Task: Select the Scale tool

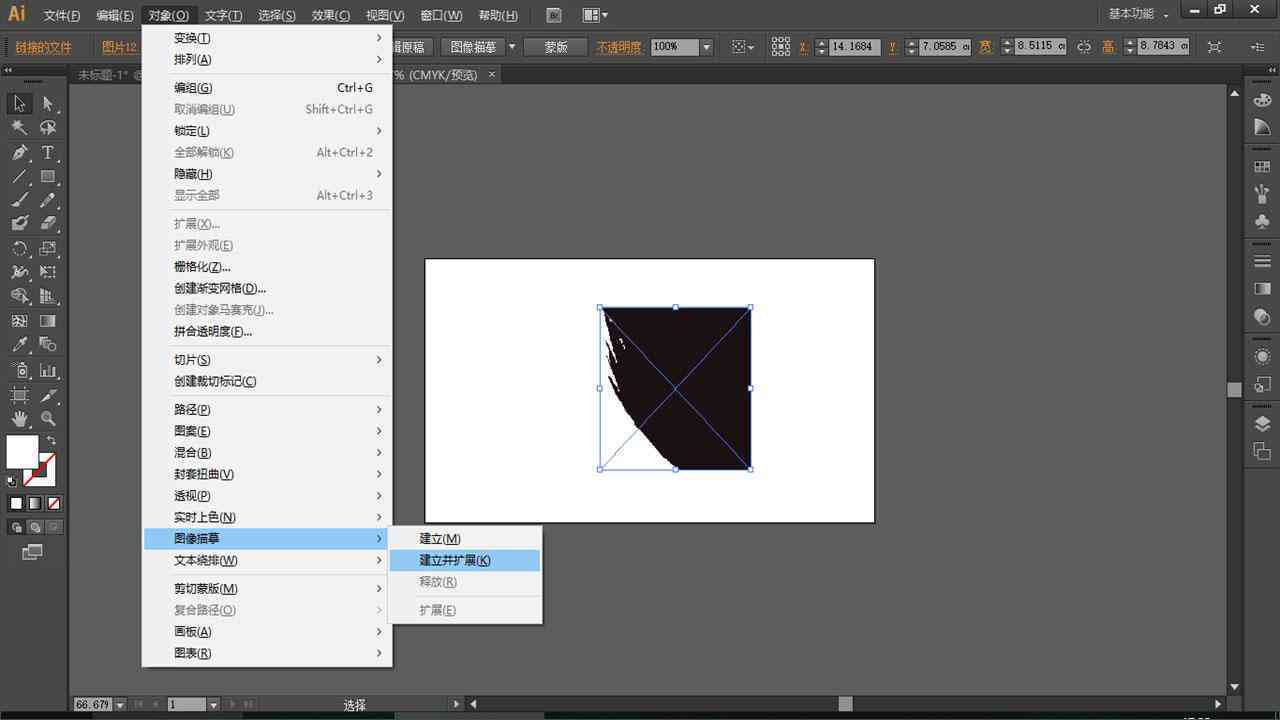Action: pos(47,248)
